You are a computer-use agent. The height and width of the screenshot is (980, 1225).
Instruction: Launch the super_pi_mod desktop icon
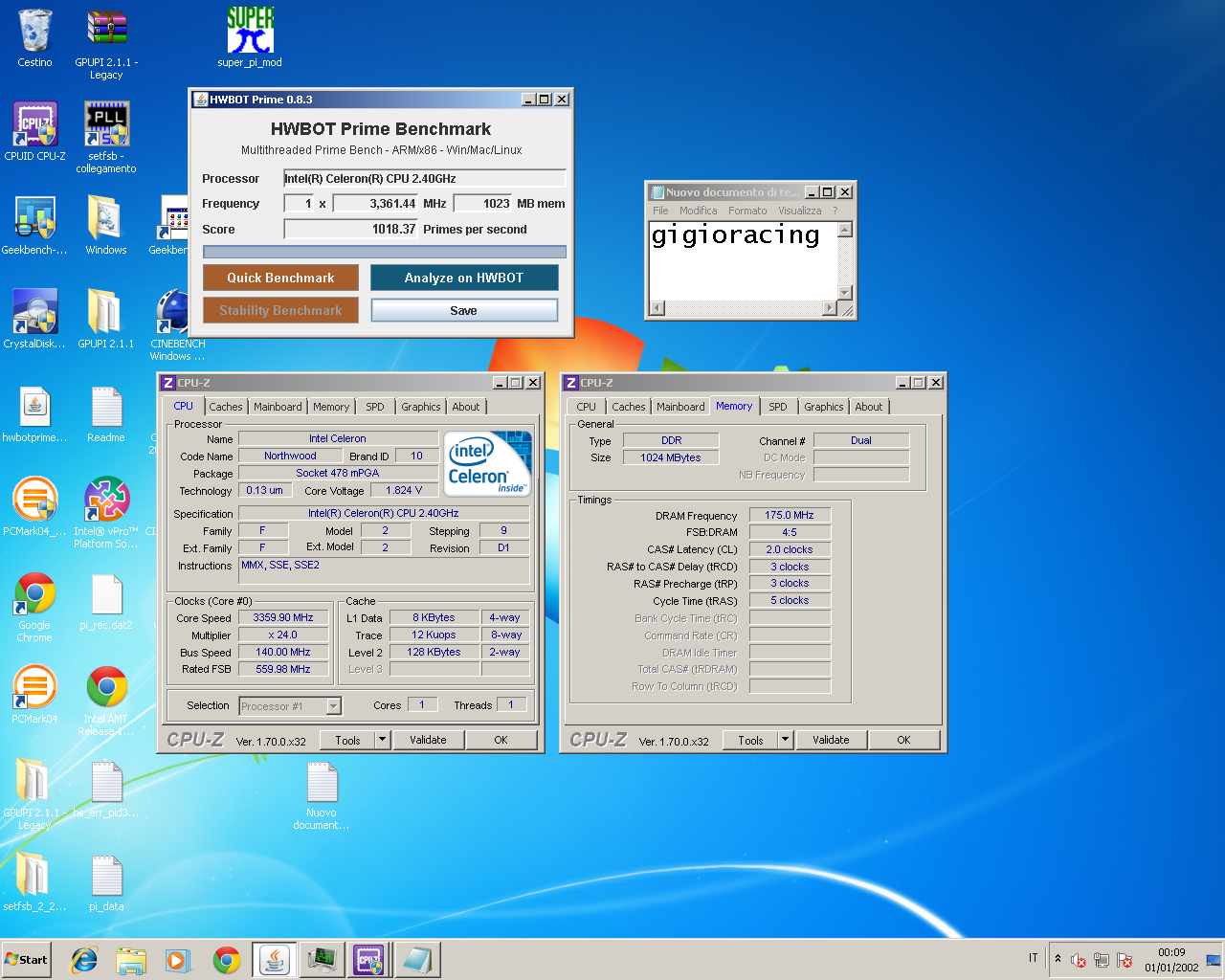point(250,38)
